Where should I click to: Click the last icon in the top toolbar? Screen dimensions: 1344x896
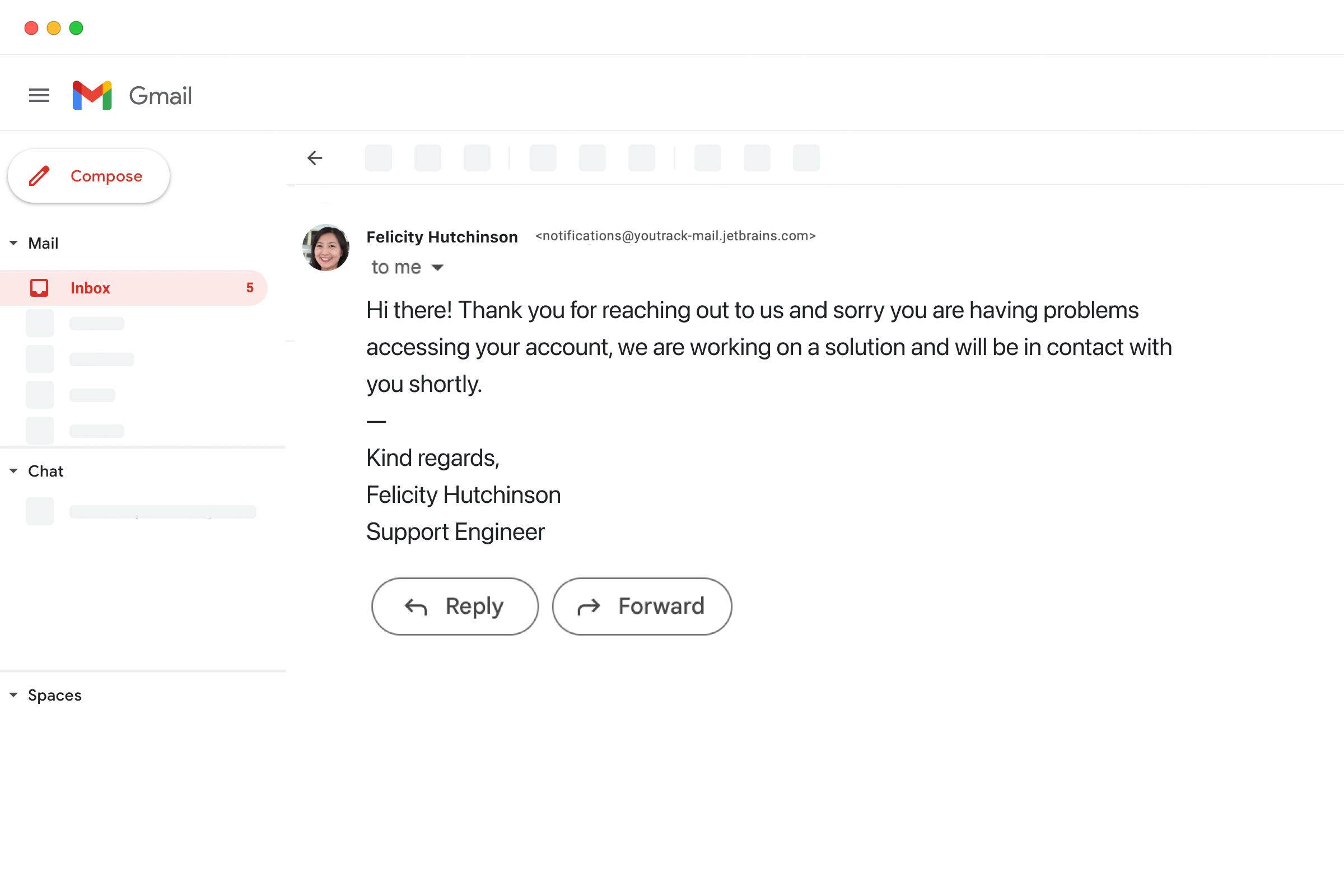[806, 158]
